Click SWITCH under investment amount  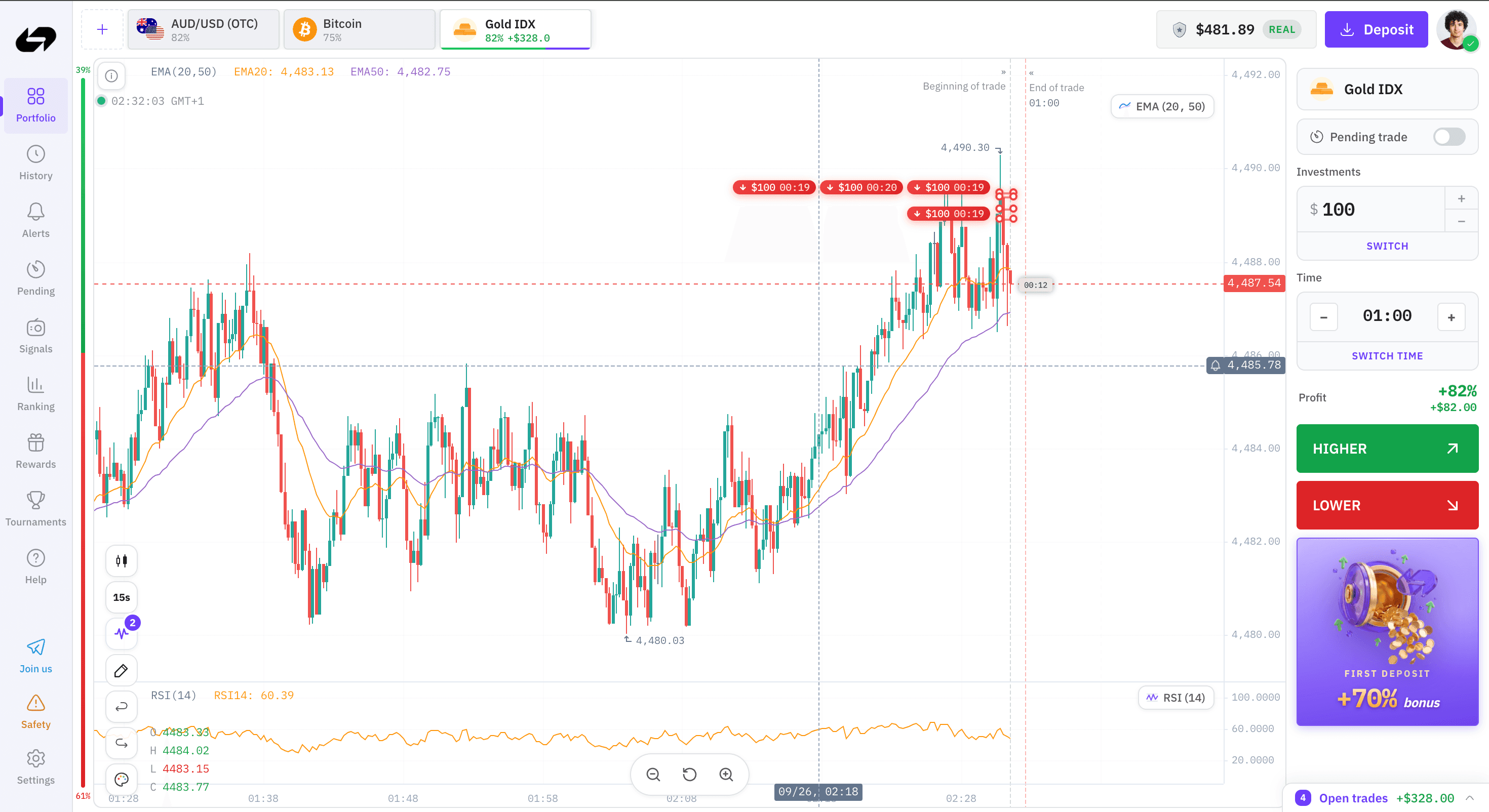(x=1387, y=246)
